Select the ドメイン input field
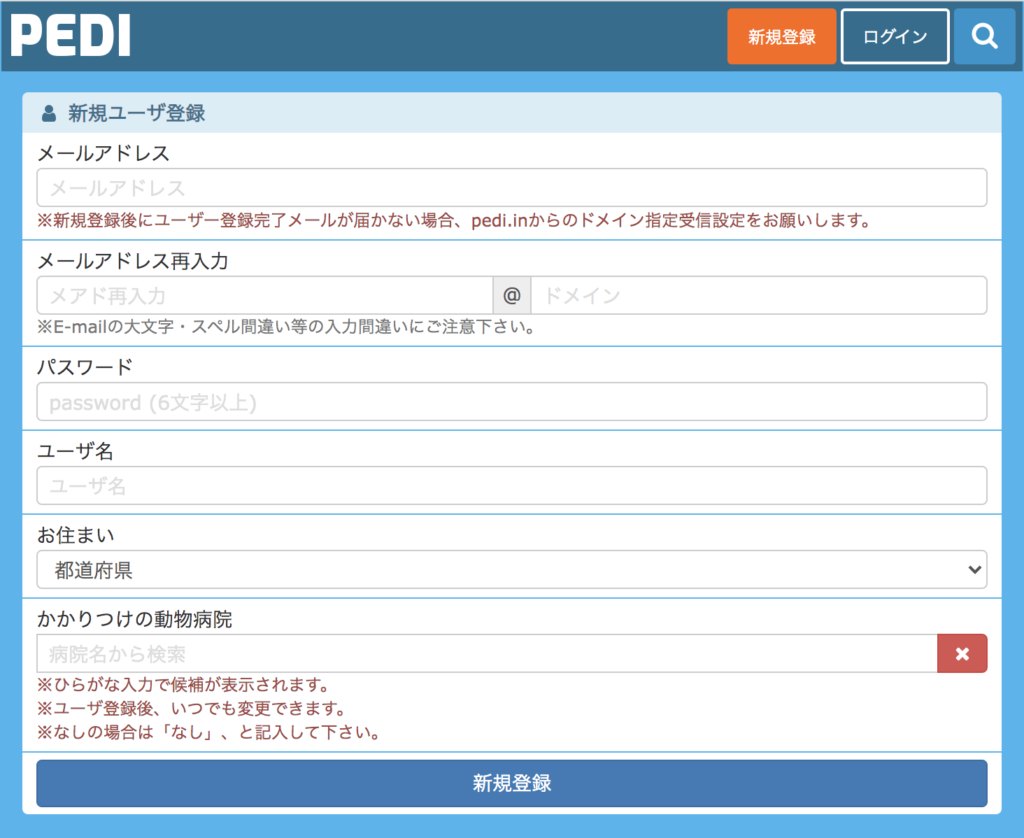The image size is (1024, 838). [758, 296]
